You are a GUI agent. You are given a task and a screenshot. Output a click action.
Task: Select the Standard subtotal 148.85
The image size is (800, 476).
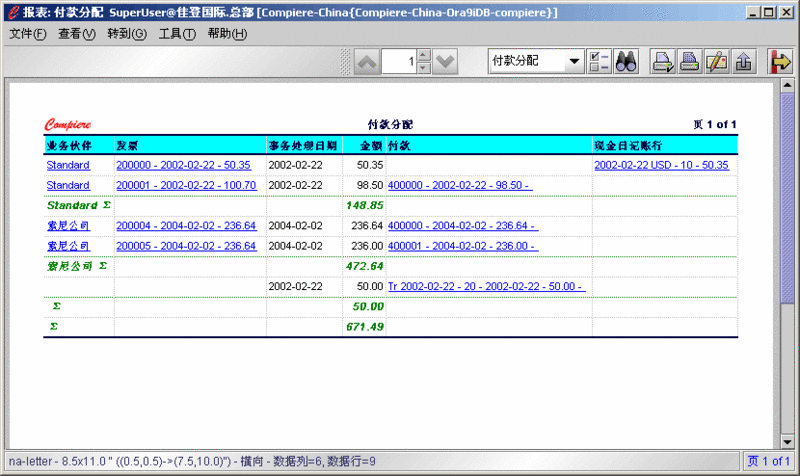coord(364,206)
